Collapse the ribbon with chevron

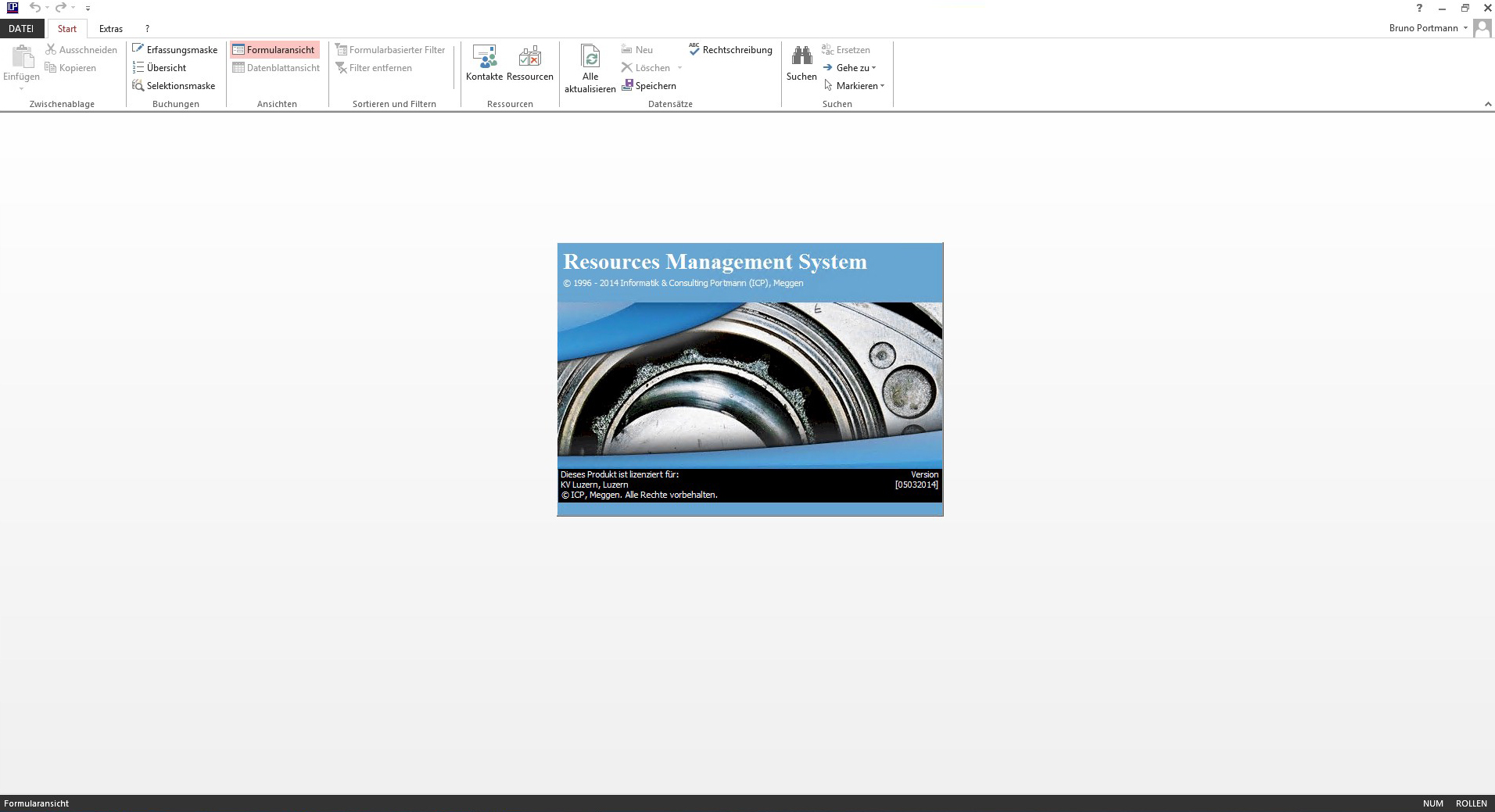pos(1487,104)
